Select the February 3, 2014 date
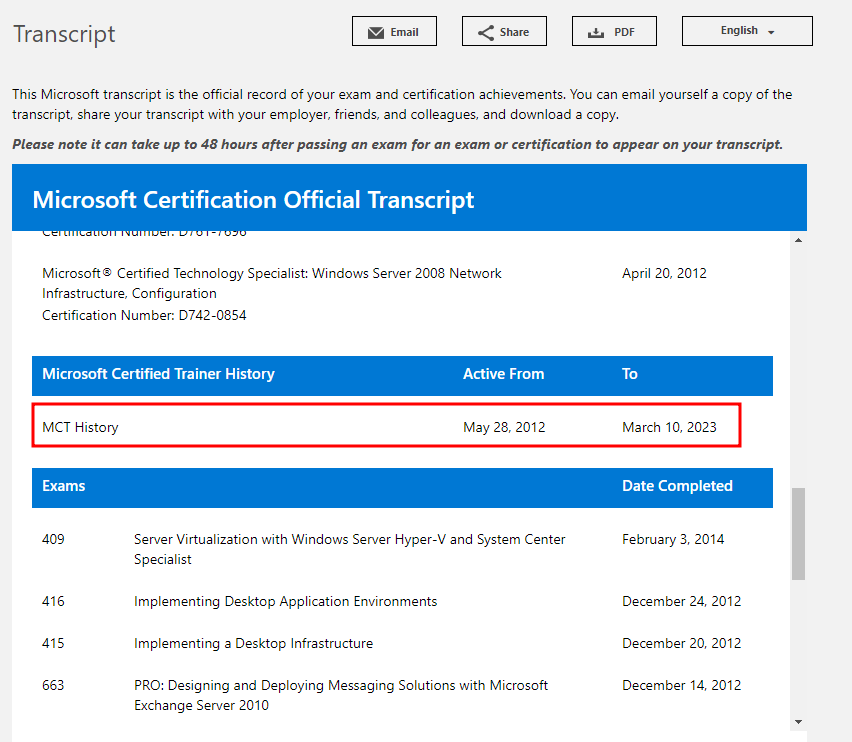The height and width of the screenshot is (742, 852). pos(673,539)
